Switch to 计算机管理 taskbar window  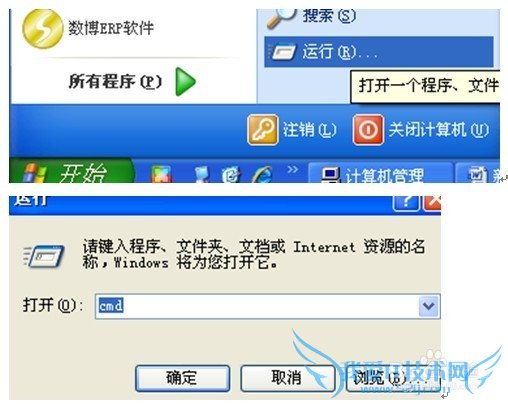click(380, 173)
